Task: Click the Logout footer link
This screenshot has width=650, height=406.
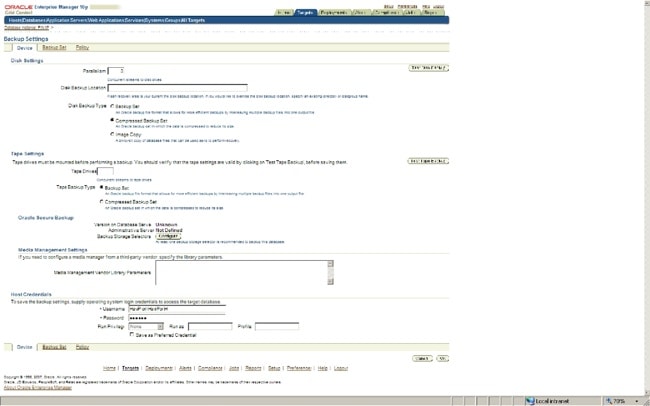Action: click(x=341, y=368)
